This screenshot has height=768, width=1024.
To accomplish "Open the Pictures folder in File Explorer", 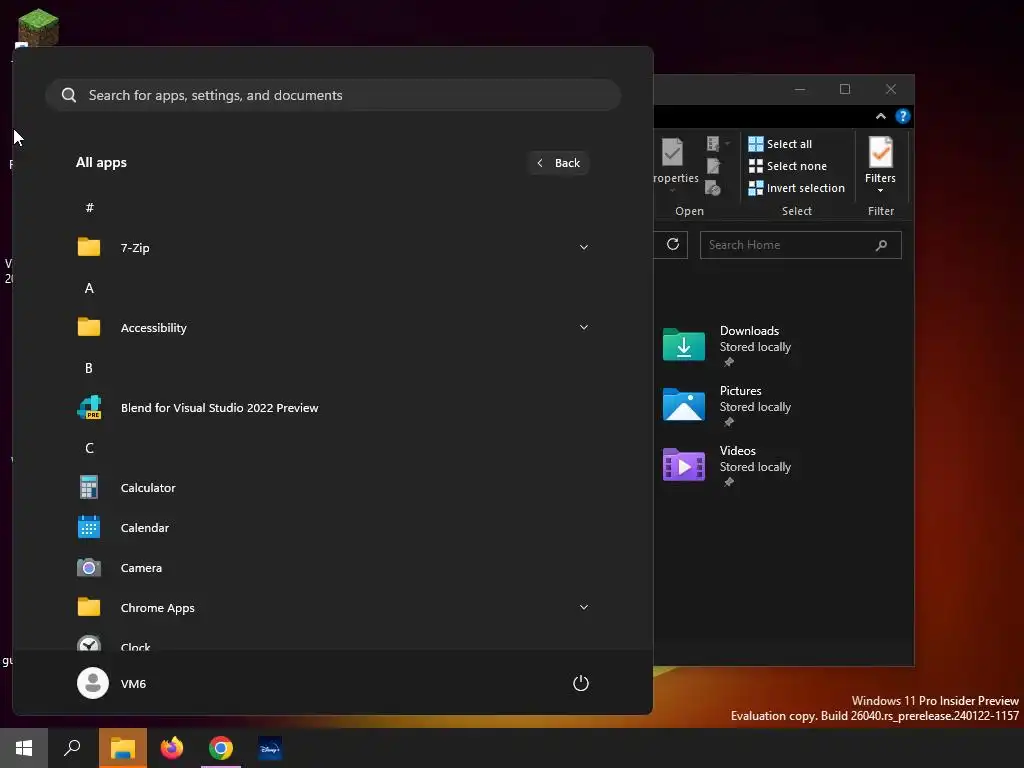I will 728,405.
